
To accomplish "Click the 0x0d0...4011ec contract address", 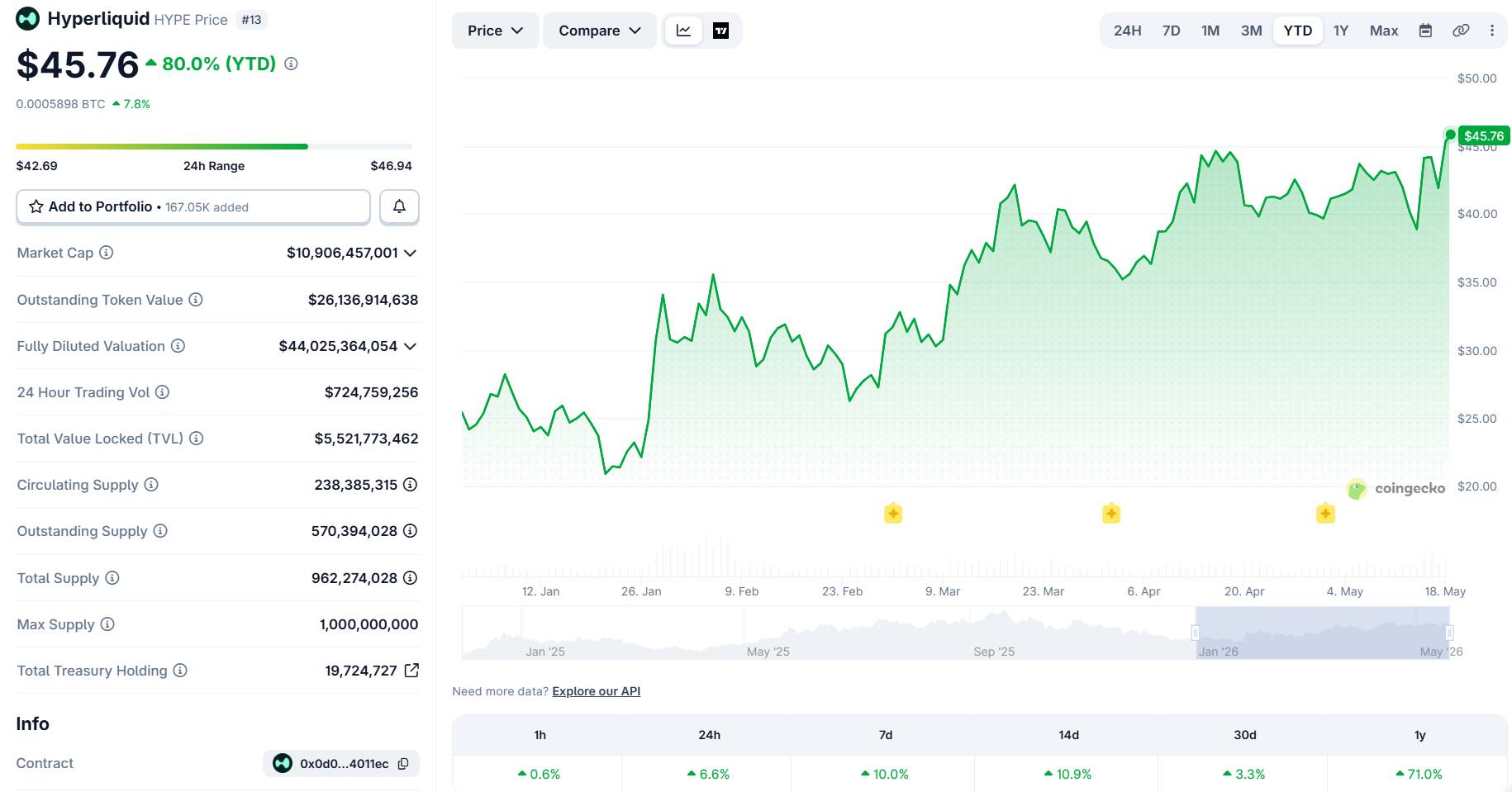I will (344, 764).
